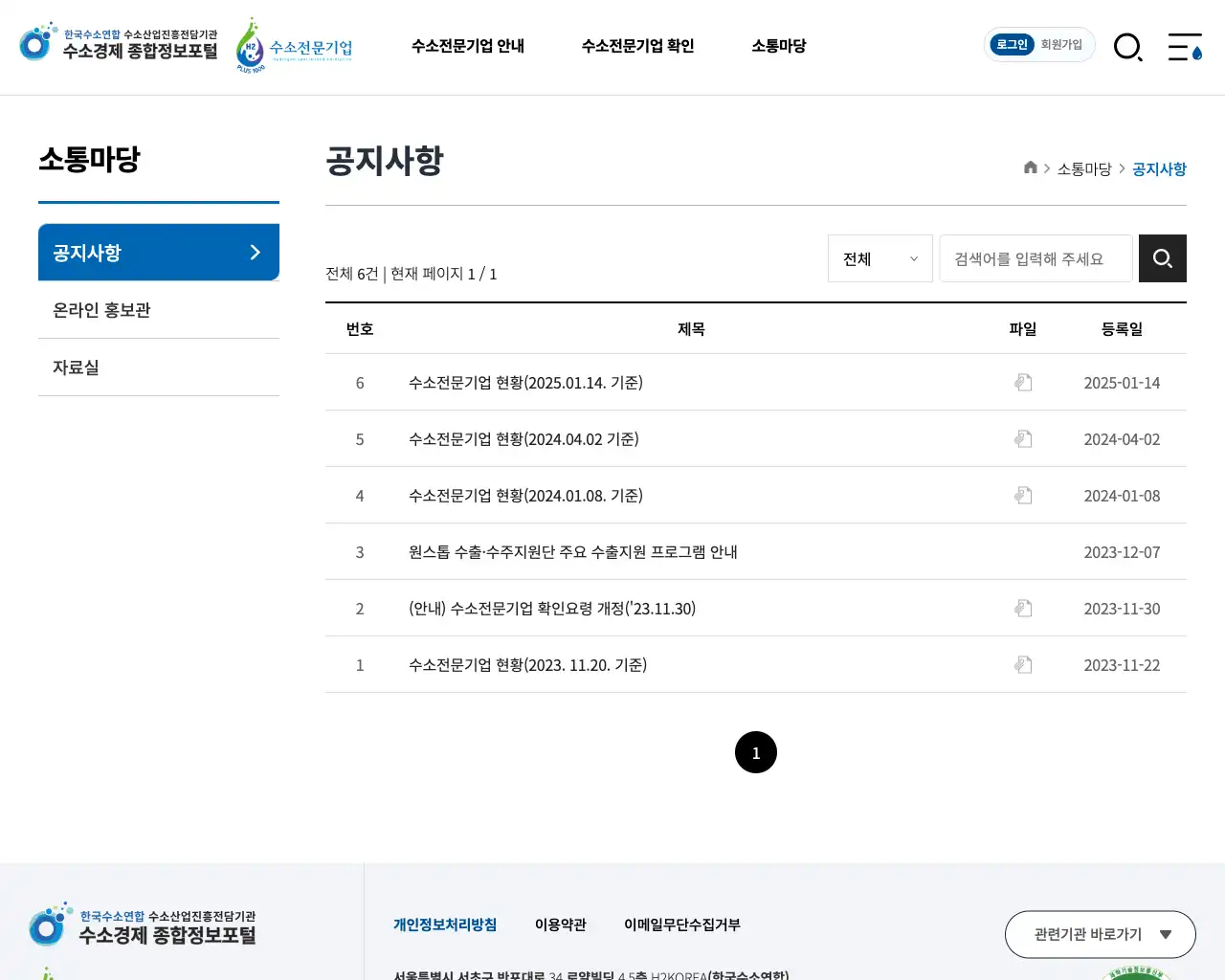
Task: Download the attachment on the 2024-04-02 notice
Action: pyautogui.click(x=1023, y=438)
